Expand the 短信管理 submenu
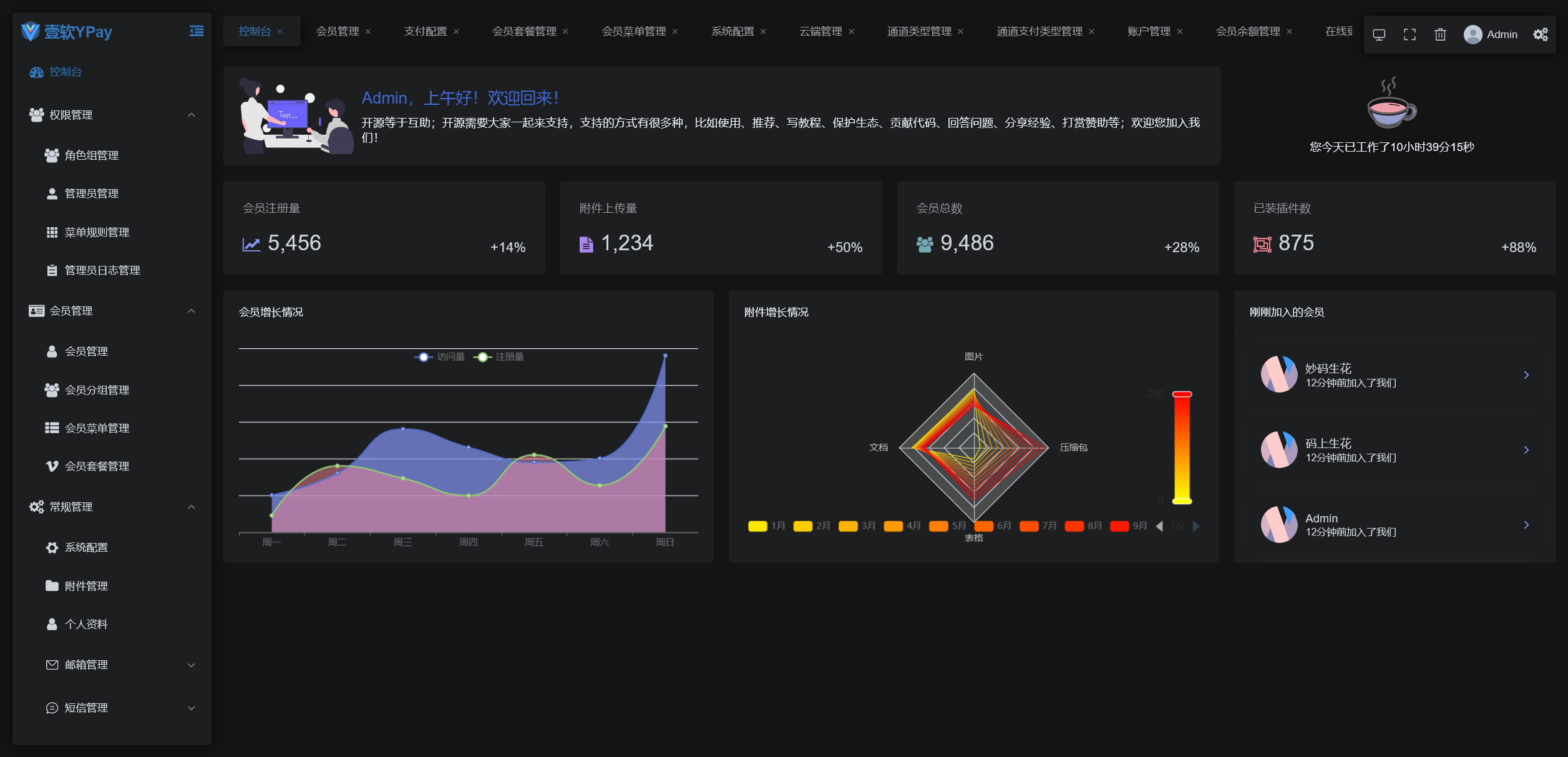The width and height of the screenshot is (1568, 757). (x=191, y=708)
